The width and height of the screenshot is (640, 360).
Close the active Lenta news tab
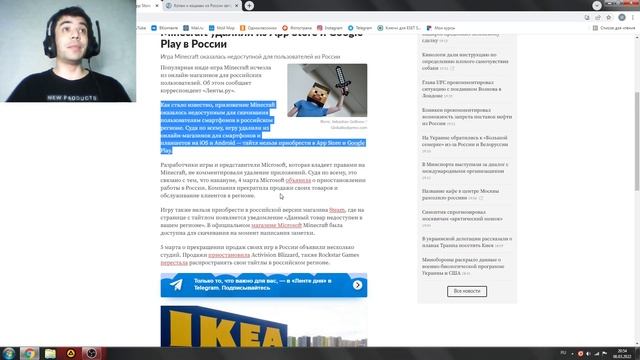coord(236,6)
